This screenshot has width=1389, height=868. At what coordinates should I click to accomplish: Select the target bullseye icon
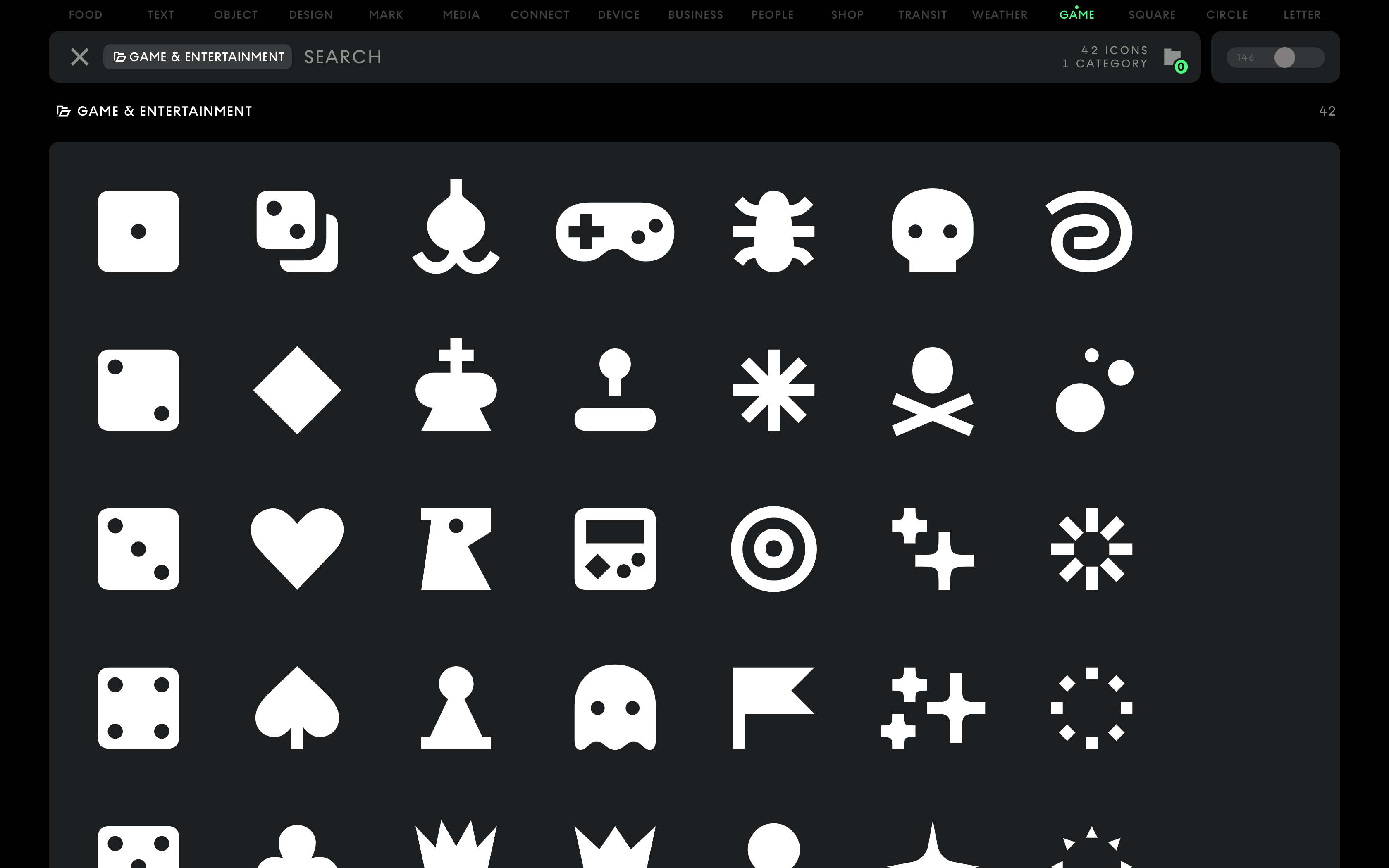coord(773,549)
